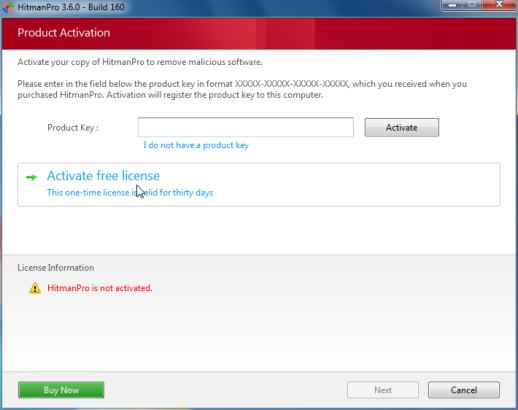Click the 'License Information' section label

coord(56,268)
